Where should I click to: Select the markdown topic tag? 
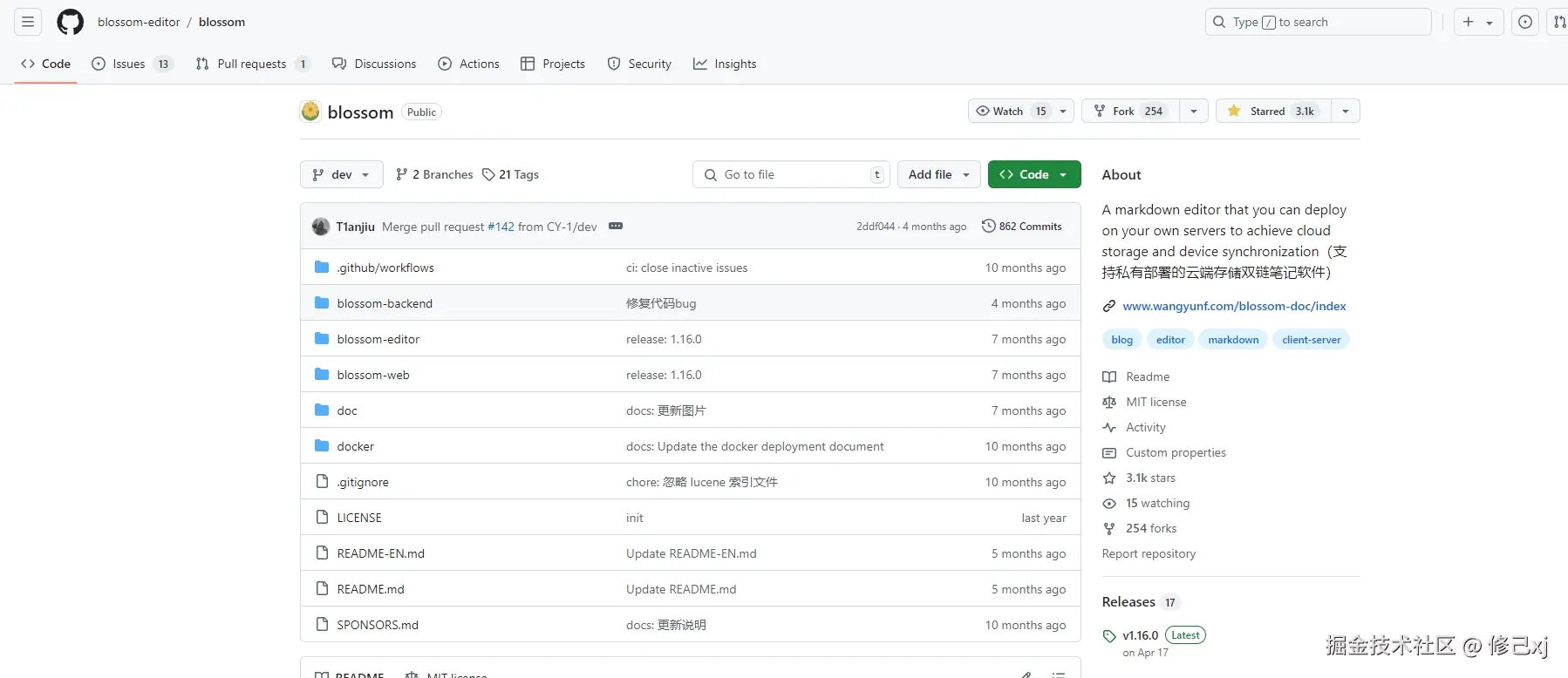coord(1233,340)
